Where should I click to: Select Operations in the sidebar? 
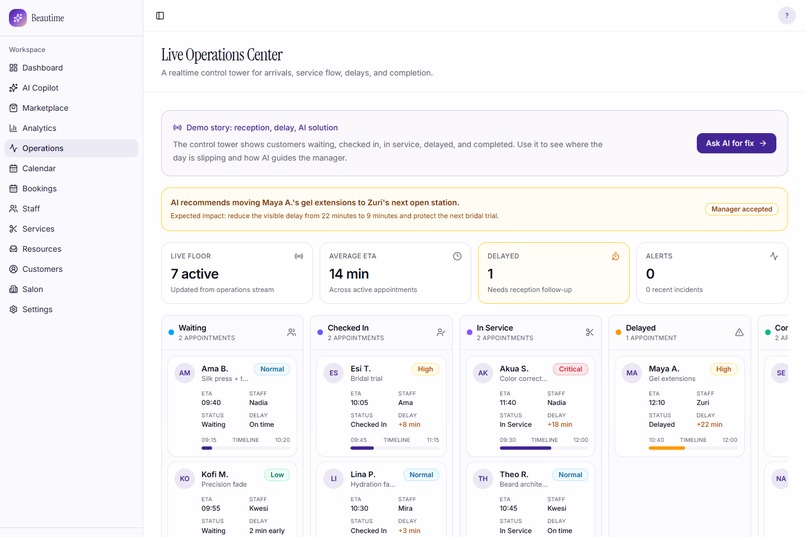[71, 148]
